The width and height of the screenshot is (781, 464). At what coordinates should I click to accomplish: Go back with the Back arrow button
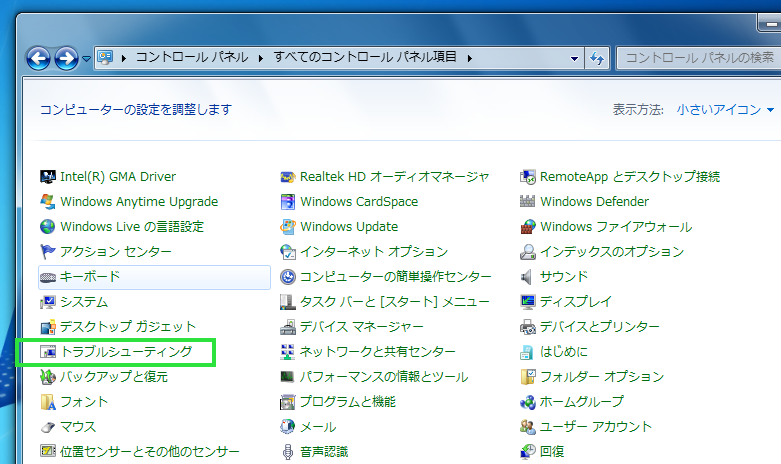38,58
